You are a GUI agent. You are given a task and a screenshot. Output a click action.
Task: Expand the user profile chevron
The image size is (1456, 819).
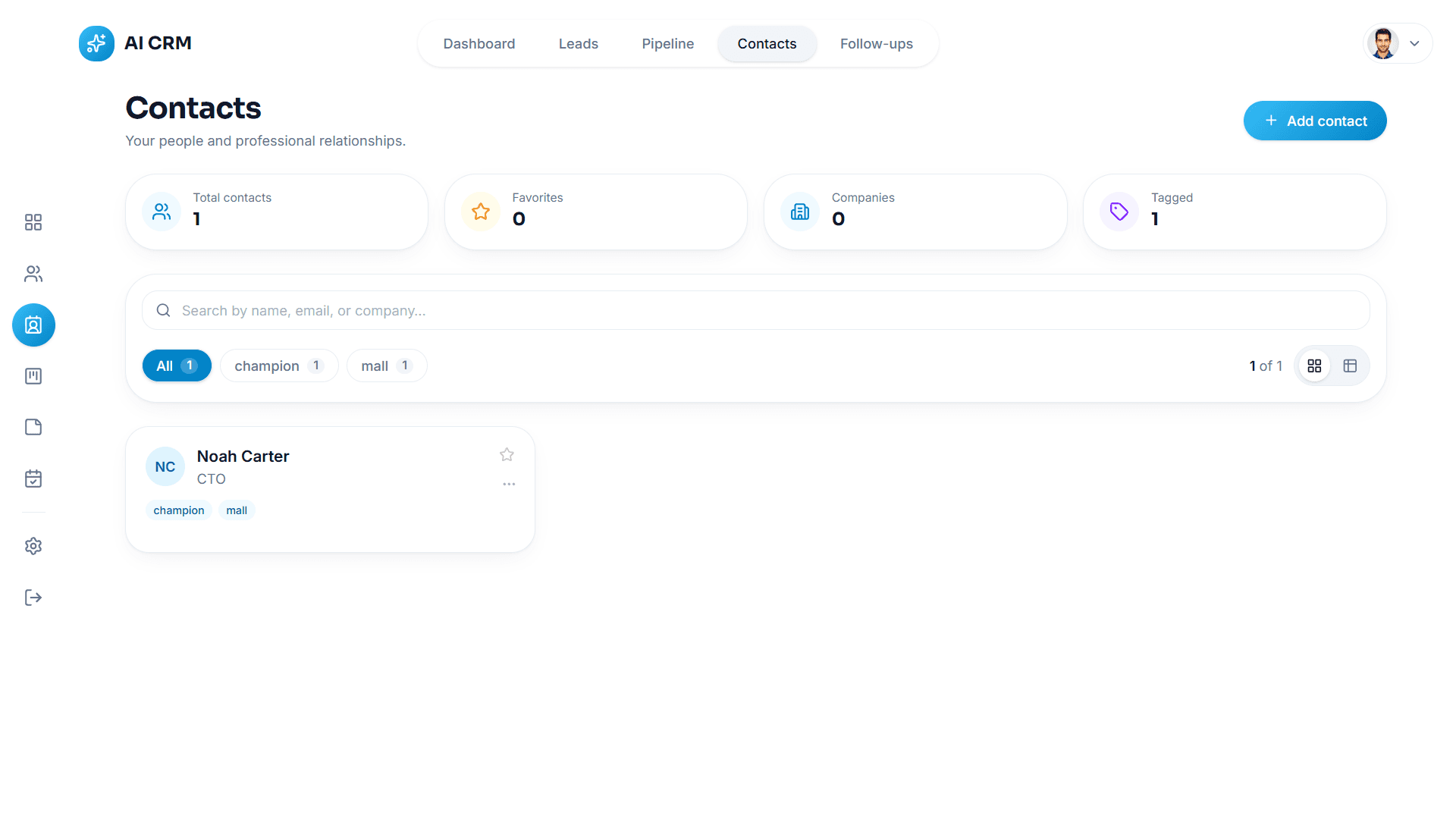point(1414,43)
